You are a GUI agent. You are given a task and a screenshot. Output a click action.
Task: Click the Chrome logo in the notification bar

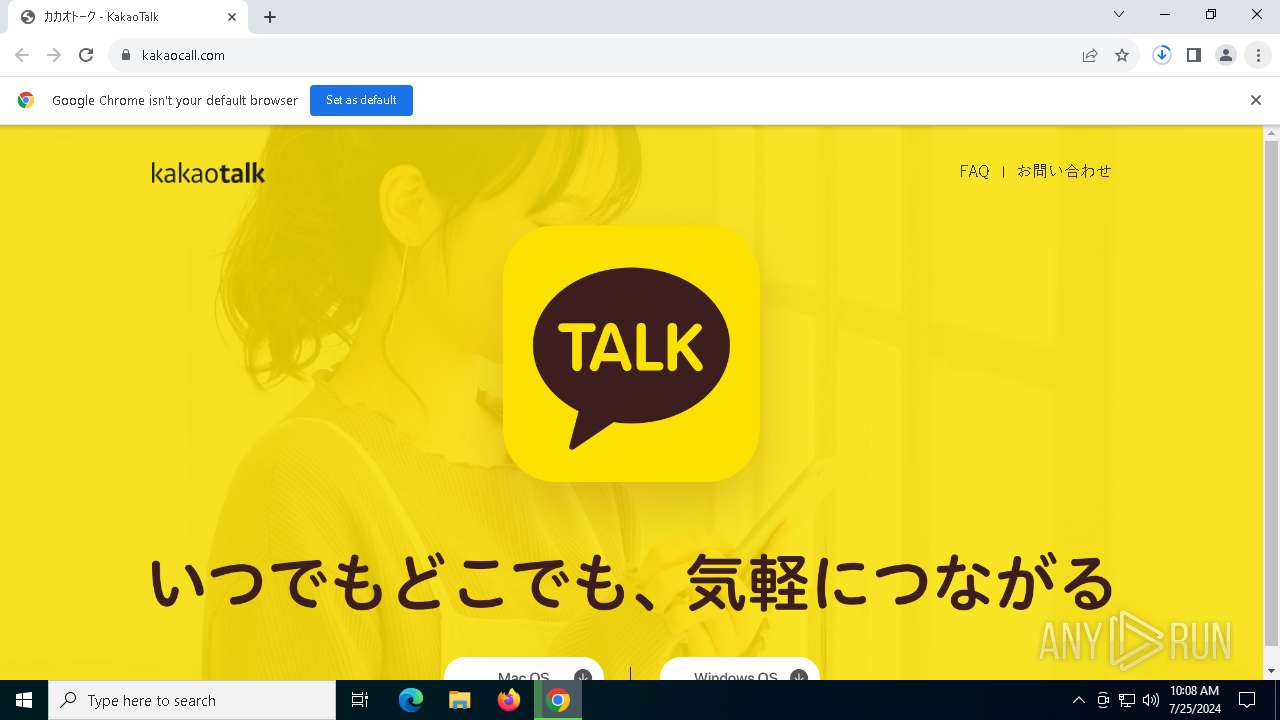pyautogui.click(x=26, y=100)
